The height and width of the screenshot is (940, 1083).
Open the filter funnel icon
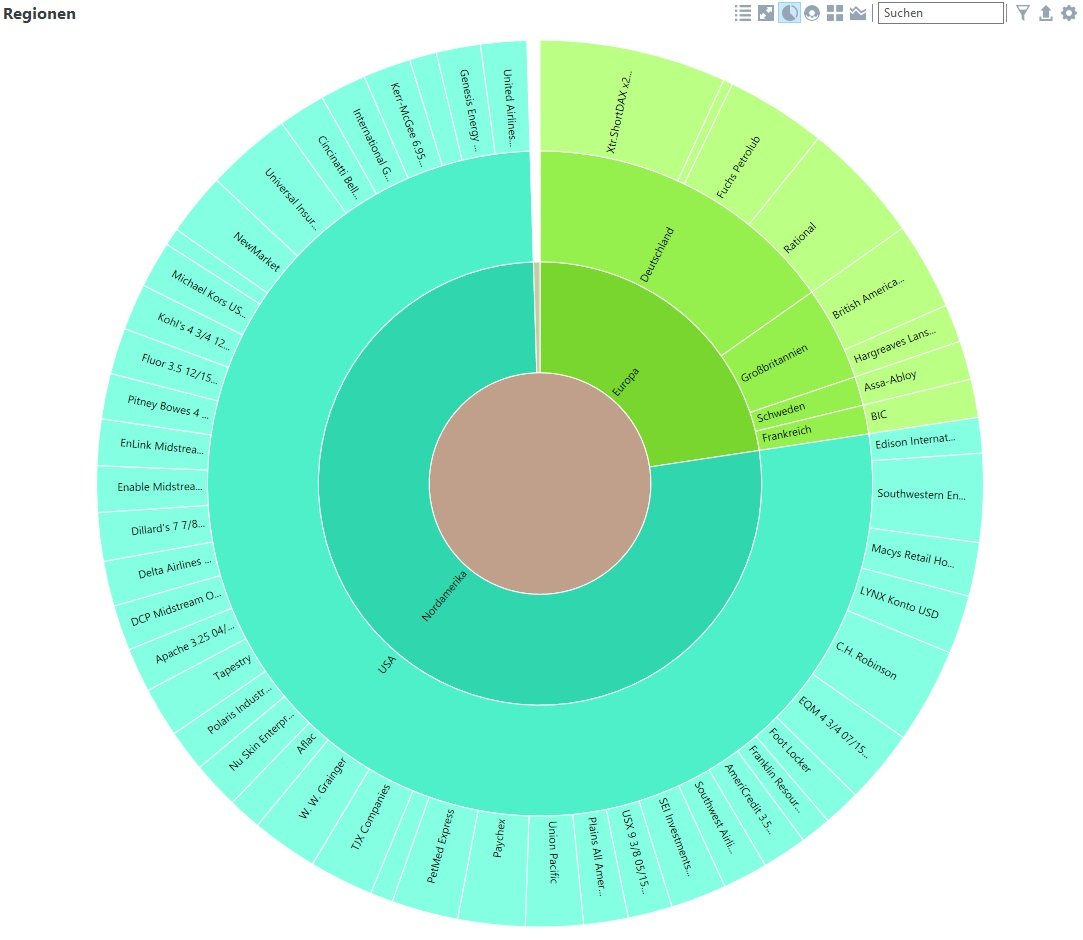pos(1023,13)
